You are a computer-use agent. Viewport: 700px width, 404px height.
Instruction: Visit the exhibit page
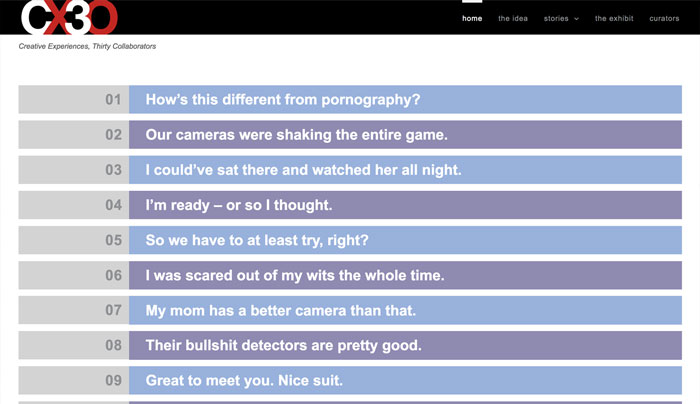pos(614,18)
